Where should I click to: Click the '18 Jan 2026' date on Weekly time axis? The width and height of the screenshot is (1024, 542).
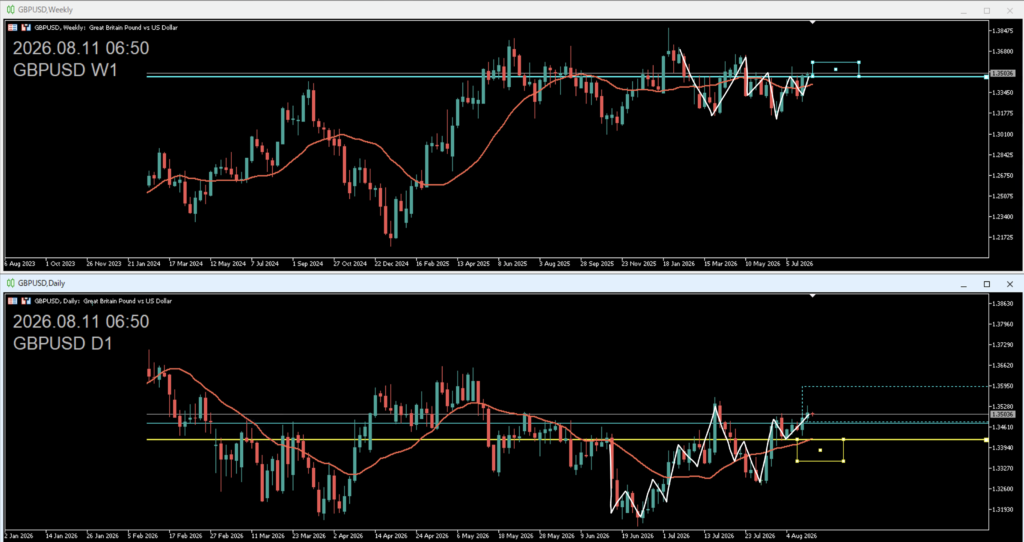click(x=679, y=264)
